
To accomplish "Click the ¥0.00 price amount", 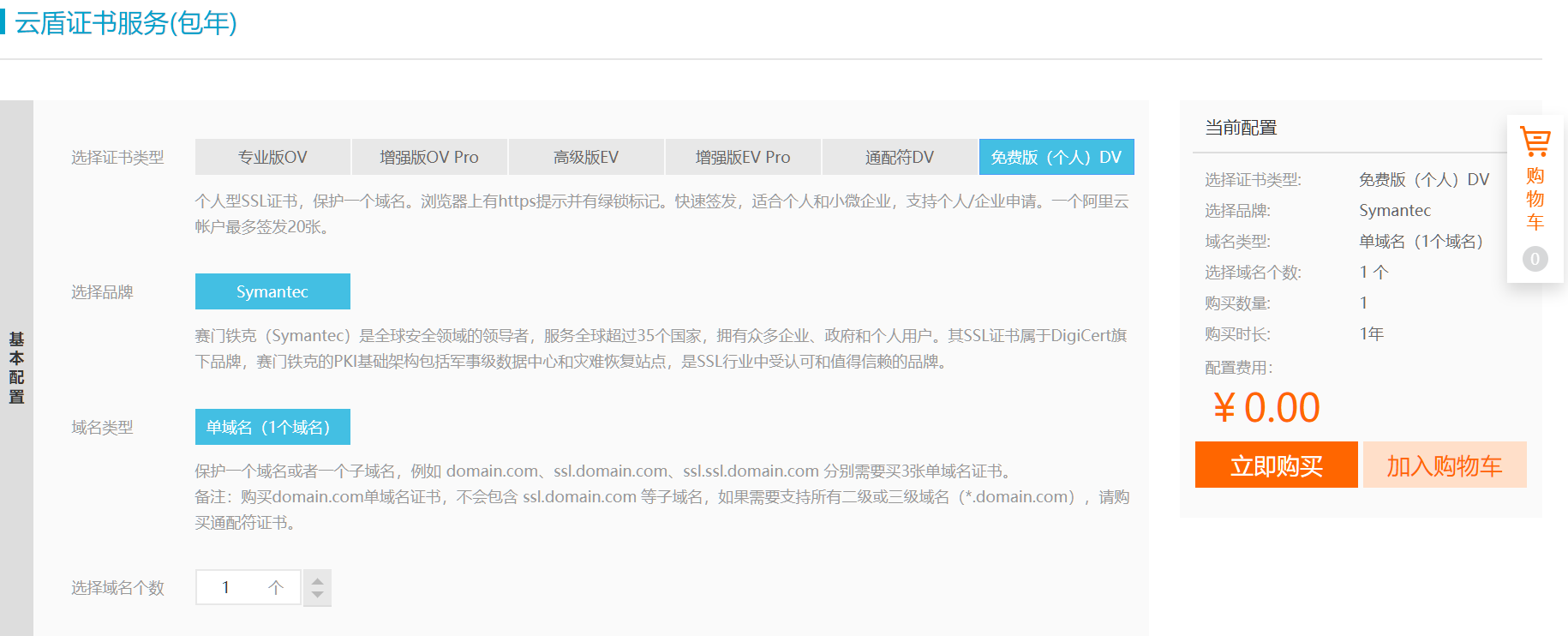I will (x=1266, y=408).
